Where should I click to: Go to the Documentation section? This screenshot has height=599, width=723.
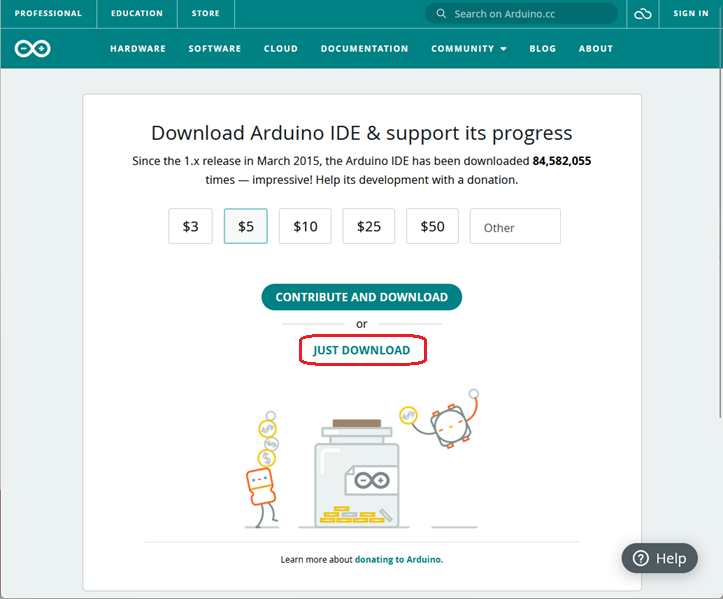tap(364, 49)
